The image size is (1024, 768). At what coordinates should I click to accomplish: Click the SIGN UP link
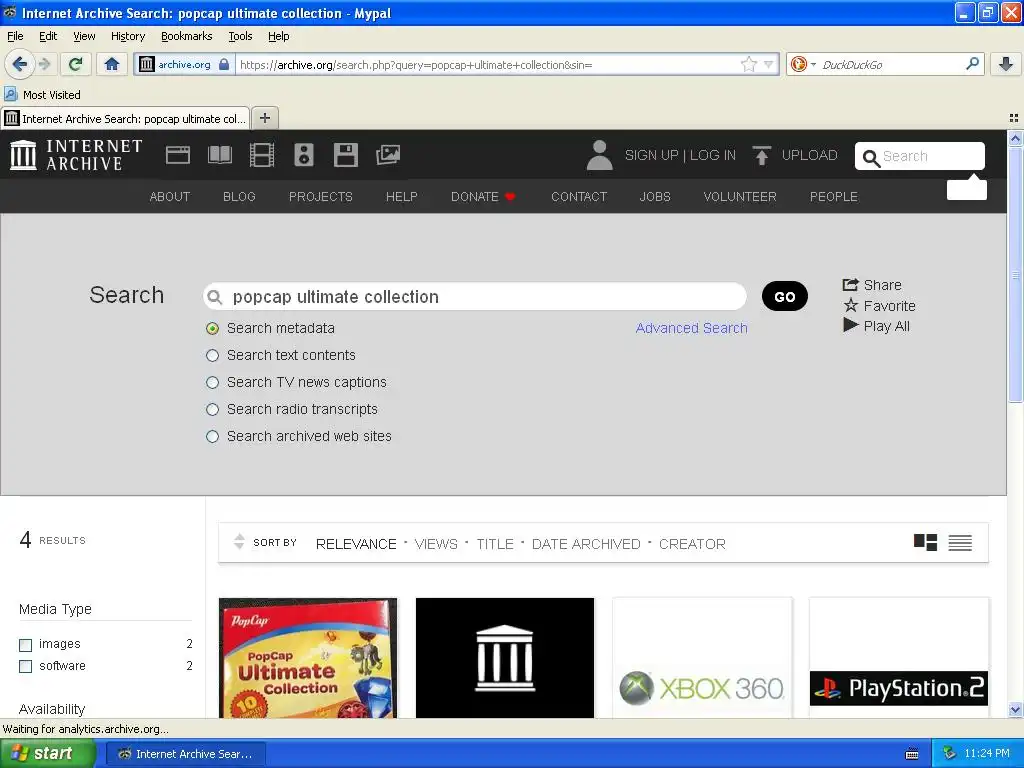651,155
